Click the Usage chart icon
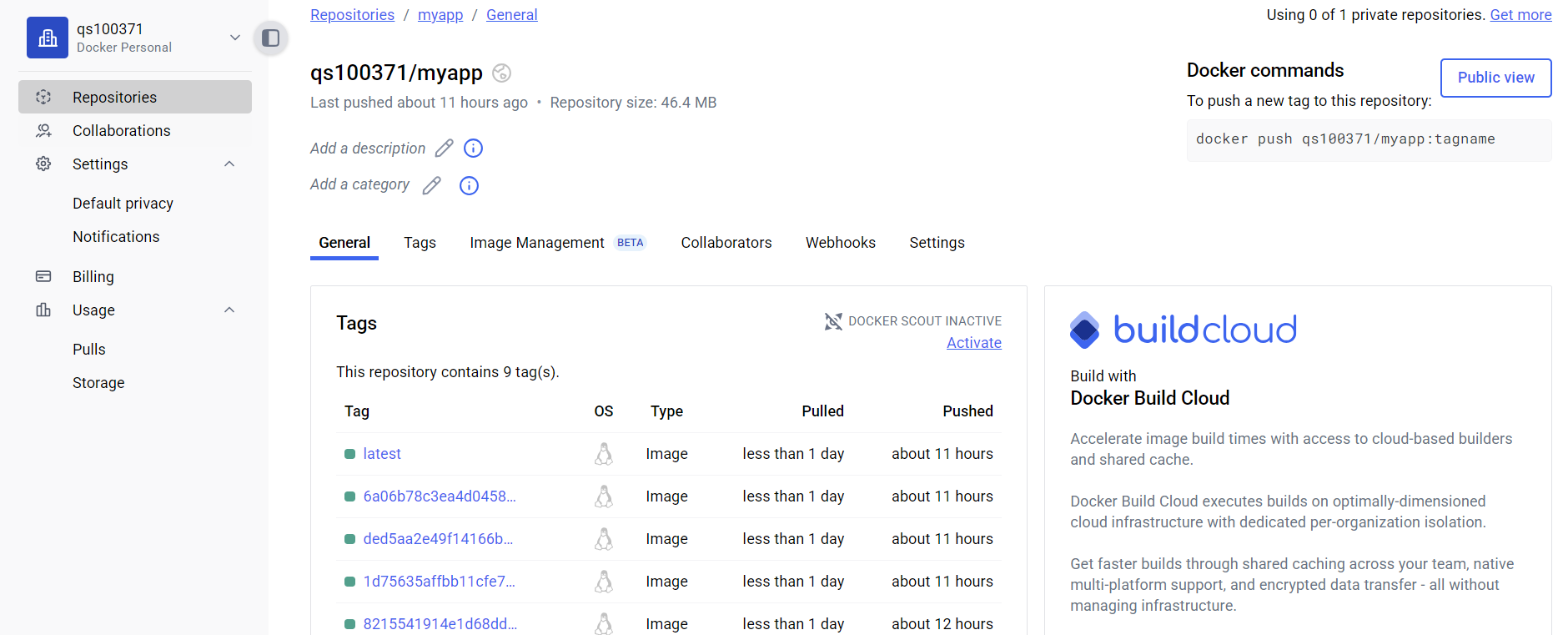The height and width of the screenshot is (635, 1568). click(43, 310)
